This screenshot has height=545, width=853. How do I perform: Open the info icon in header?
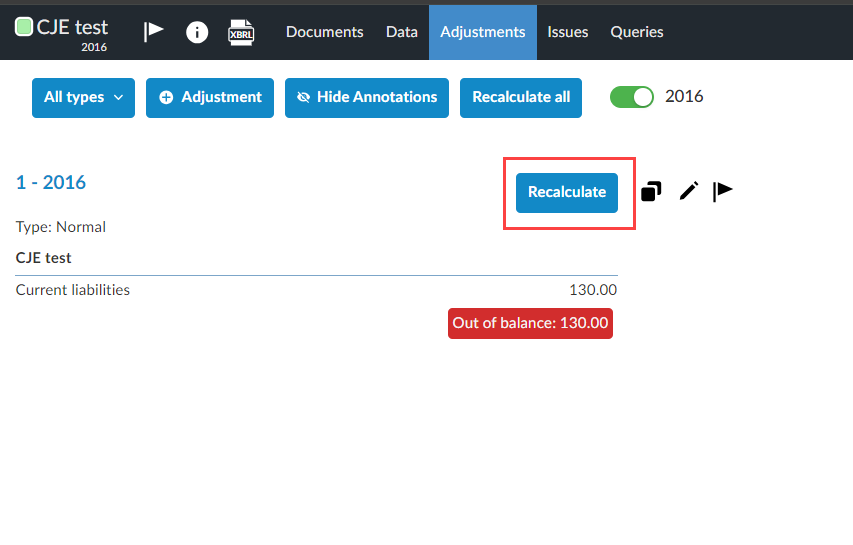[x=197, y=32]
